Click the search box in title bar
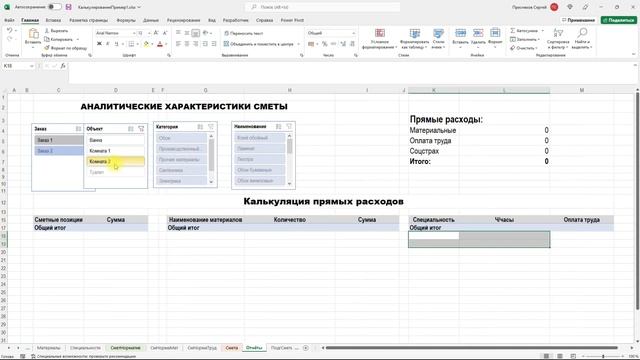The height and width of the screenshot is (360, 640). [322, 7]
